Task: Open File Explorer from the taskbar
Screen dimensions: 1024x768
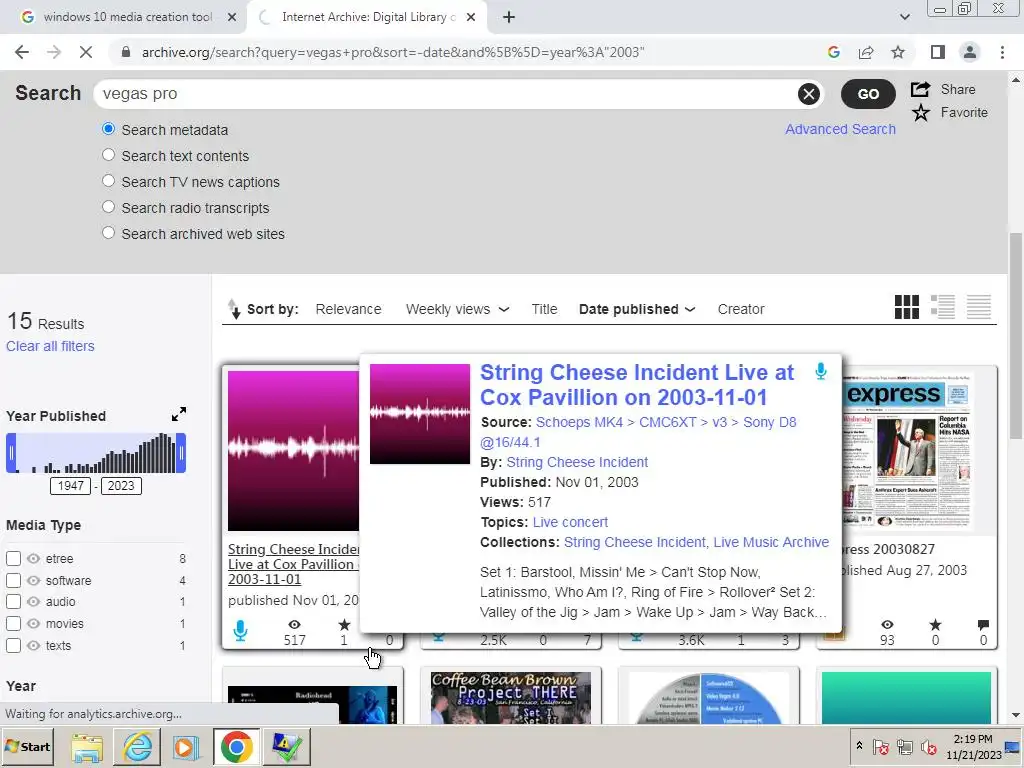Action: [x=87, y=746]
